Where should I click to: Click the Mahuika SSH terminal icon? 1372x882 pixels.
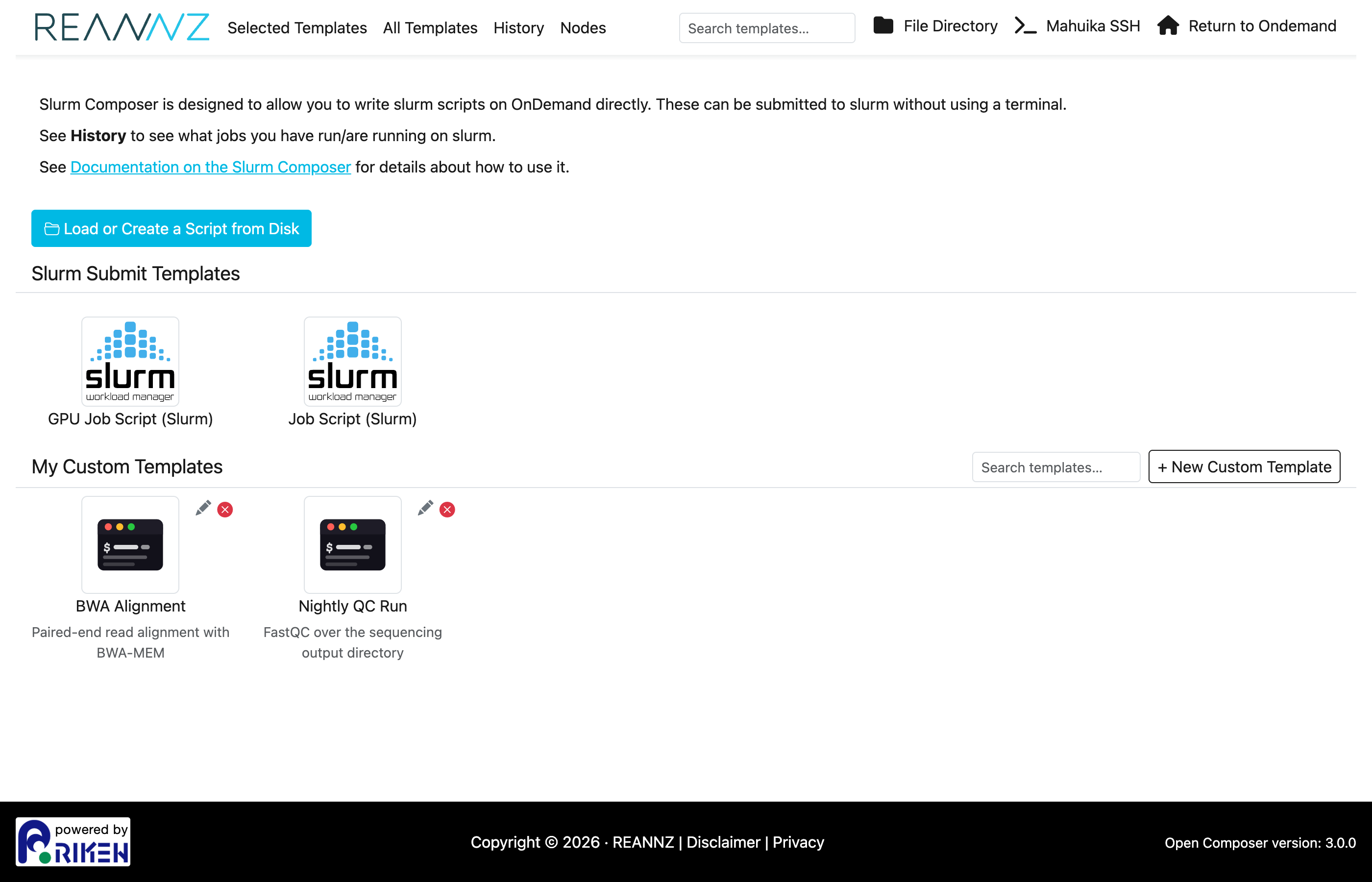pos(1025,26)
